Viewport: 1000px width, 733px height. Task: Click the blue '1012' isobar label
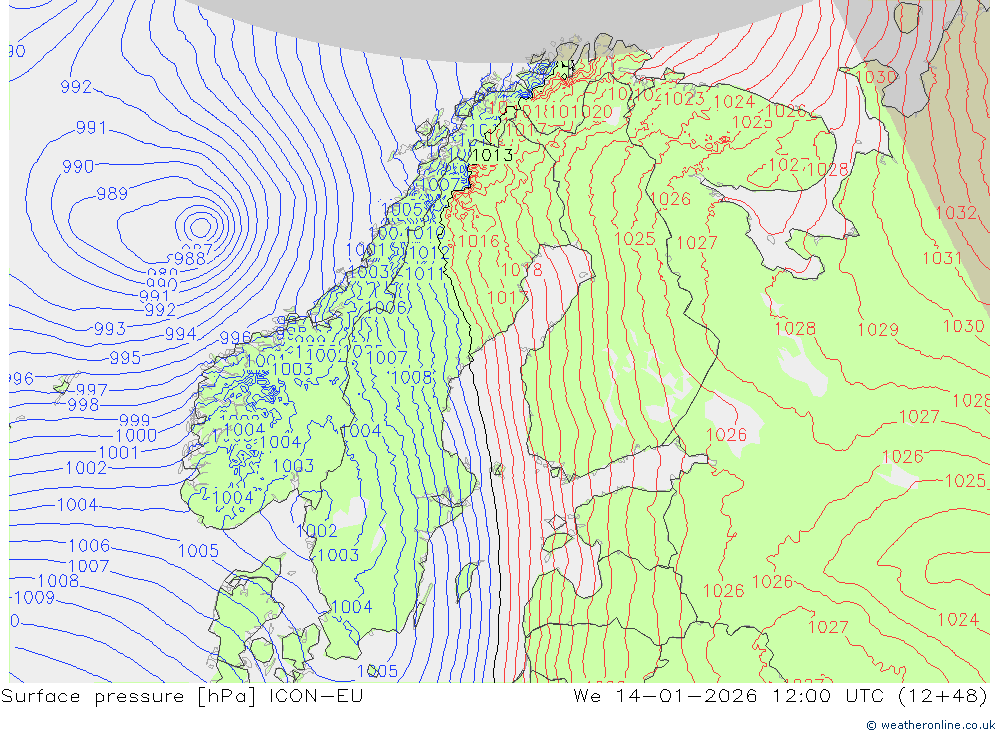[x=429, y=253]
